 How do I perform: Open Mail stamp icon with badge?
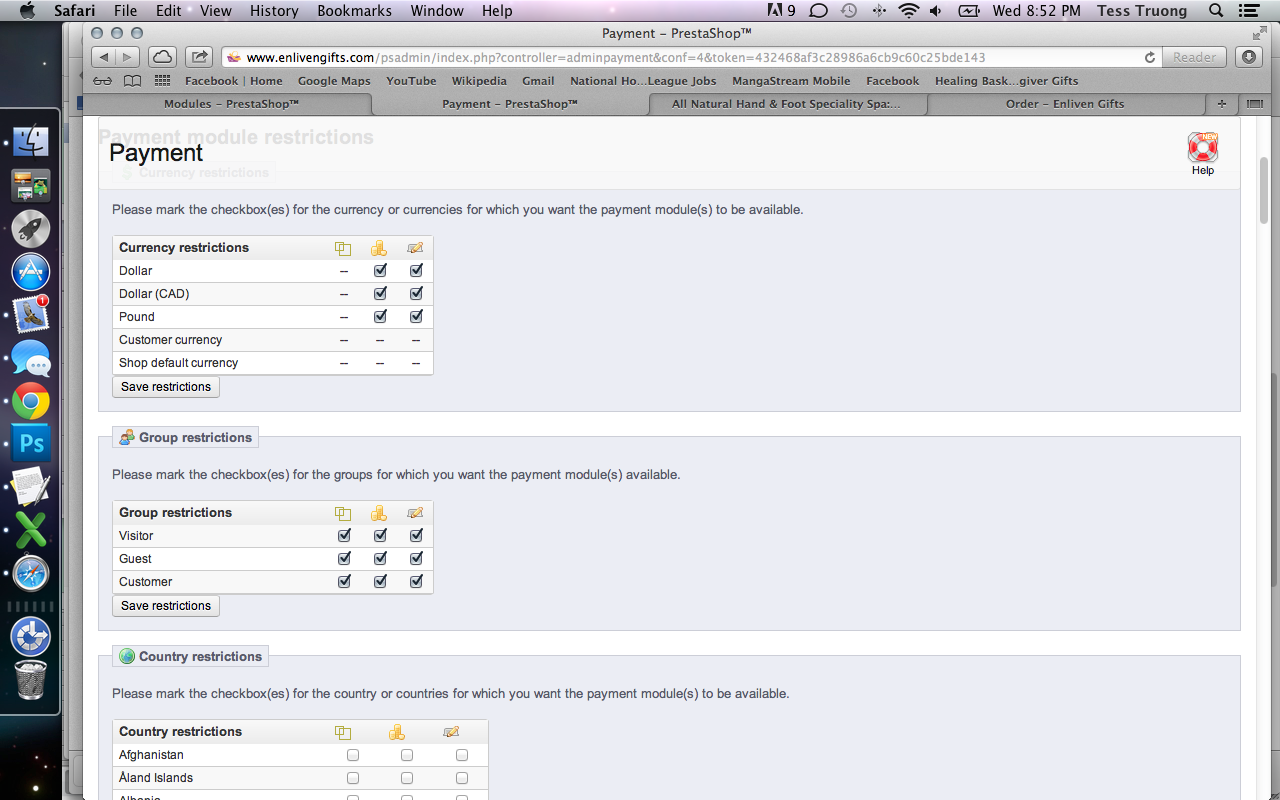(x=31, y=315)
